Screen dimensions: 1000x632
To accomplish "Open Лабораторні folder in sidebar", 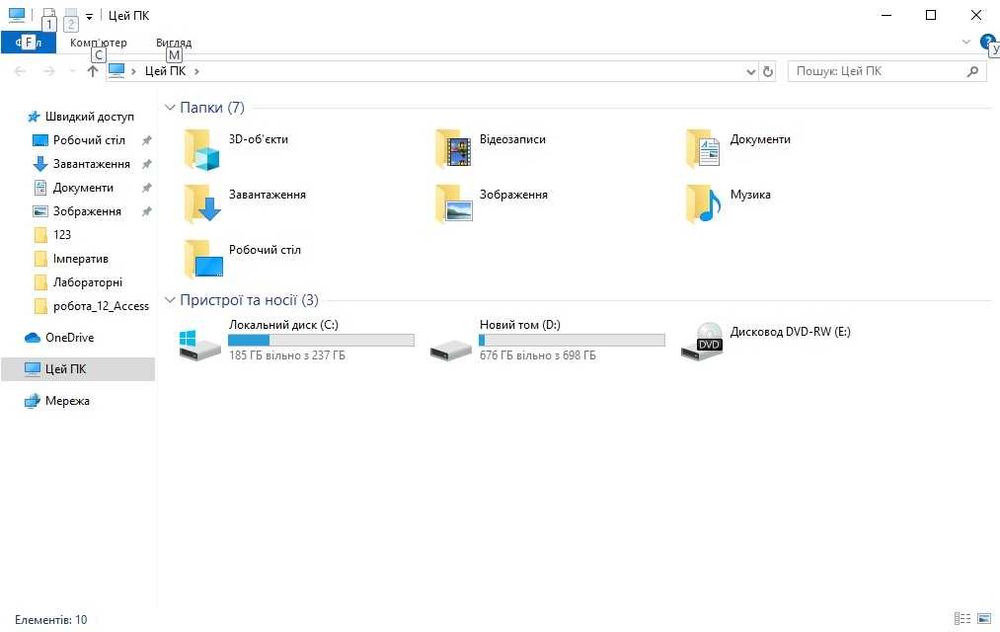I will tap(87, 283).
